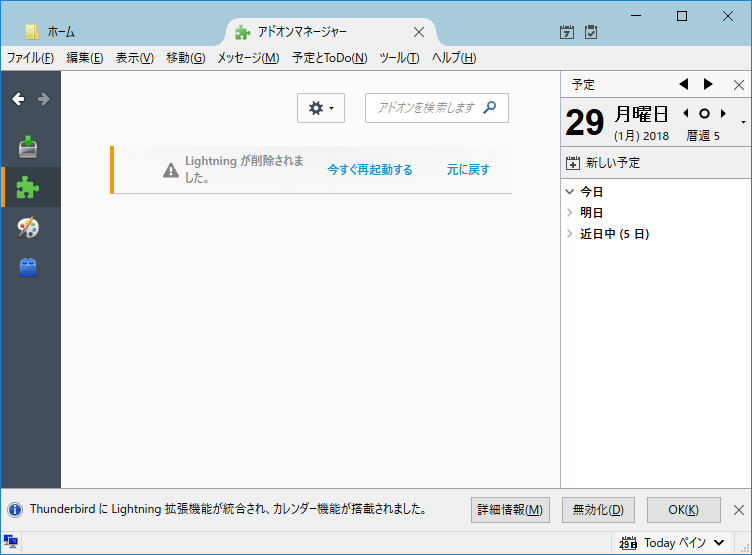This screenshot has width=752, height=555.
Task: Close the アドオンマネージャー tab
Action: pos(419,32)
